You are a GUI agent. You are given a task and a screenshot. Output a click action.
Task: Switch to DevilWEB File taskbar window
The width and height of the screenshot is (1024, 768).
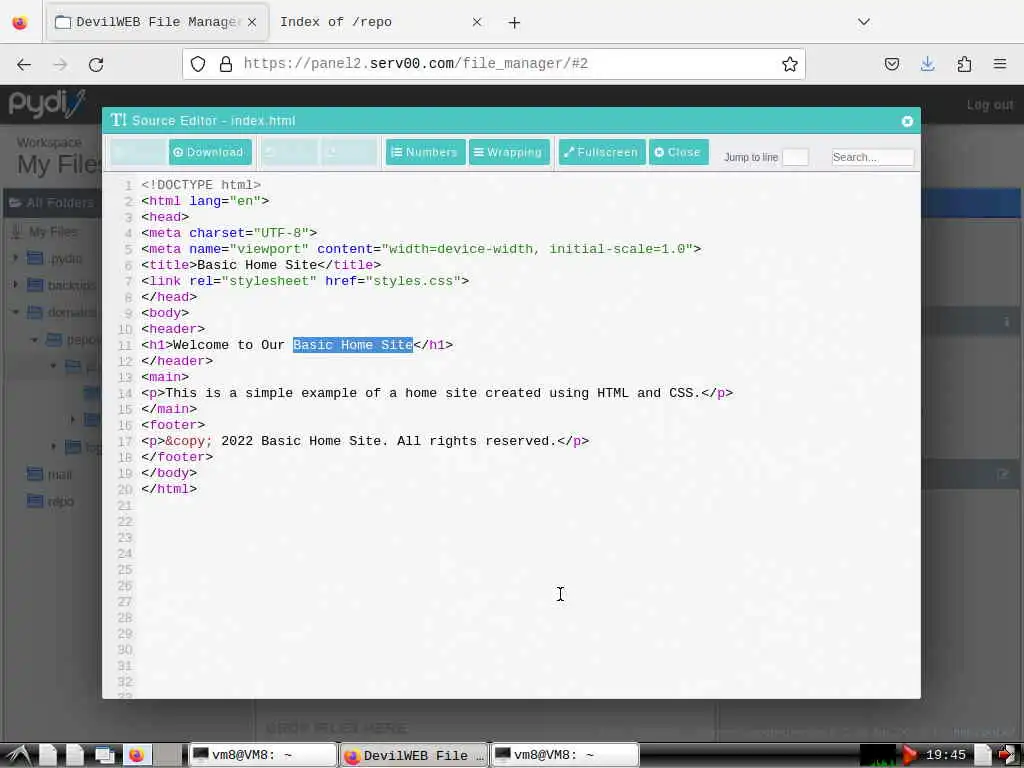[413, 756]
